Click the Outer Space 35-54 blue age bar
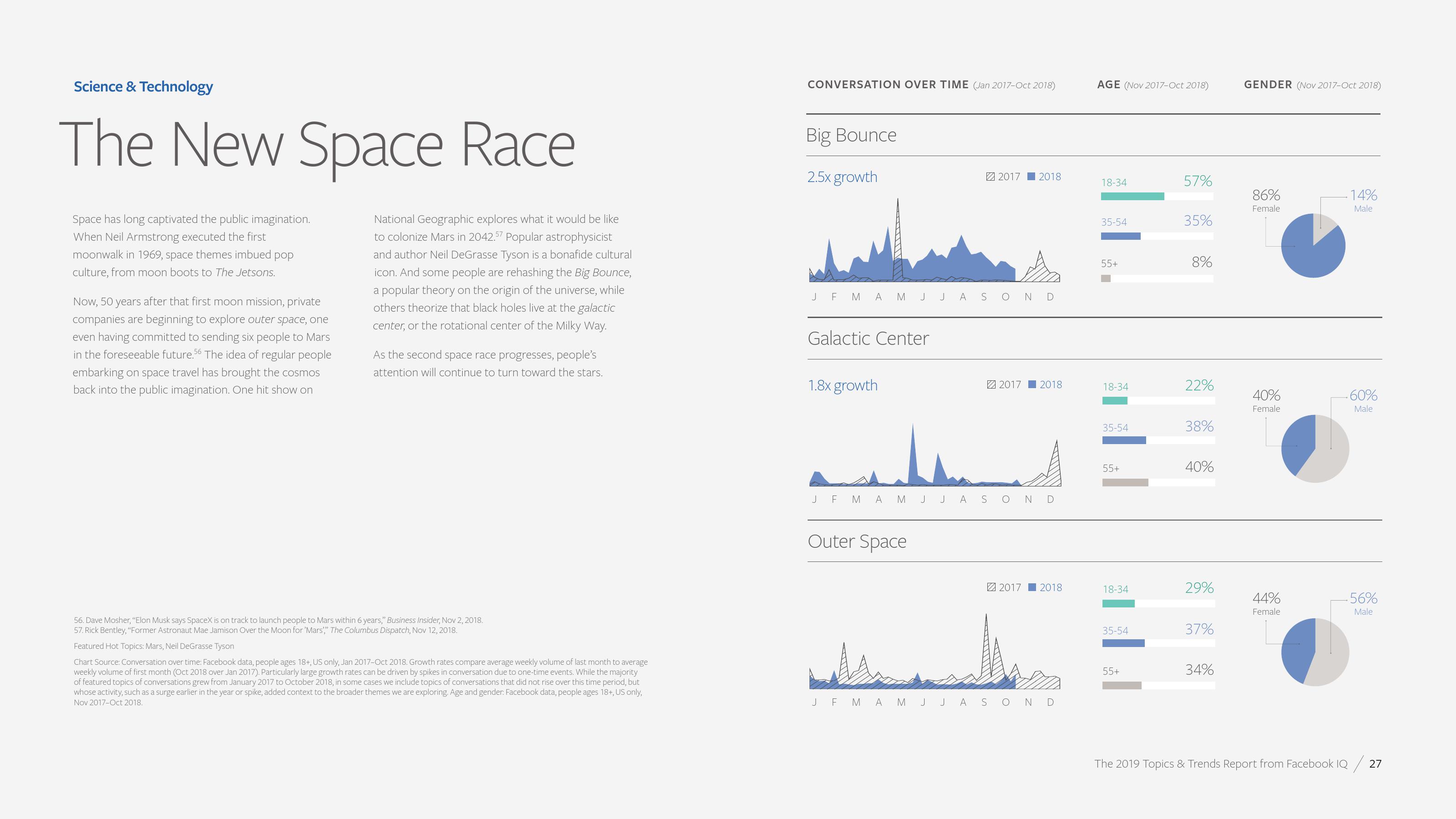The height and width of the screenshot is (819, 1456). pos(1123,643)
